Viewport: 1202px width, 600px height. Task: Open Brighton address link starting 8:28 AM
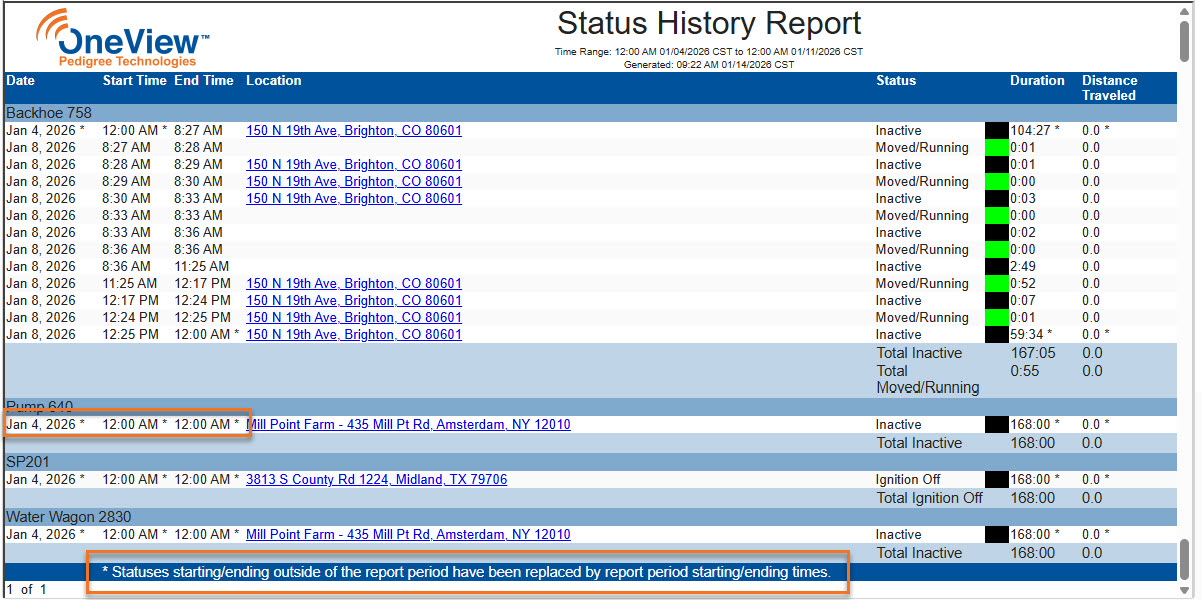[x=354, y=165]
